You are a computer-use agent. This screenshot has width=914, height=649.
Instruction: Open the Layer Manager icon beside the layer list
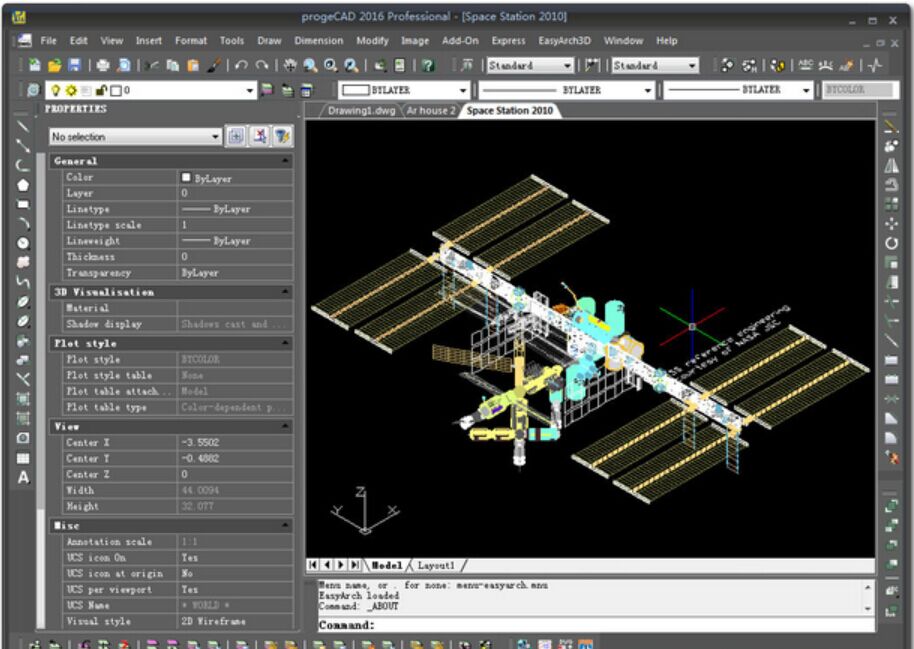pos(33,90)
